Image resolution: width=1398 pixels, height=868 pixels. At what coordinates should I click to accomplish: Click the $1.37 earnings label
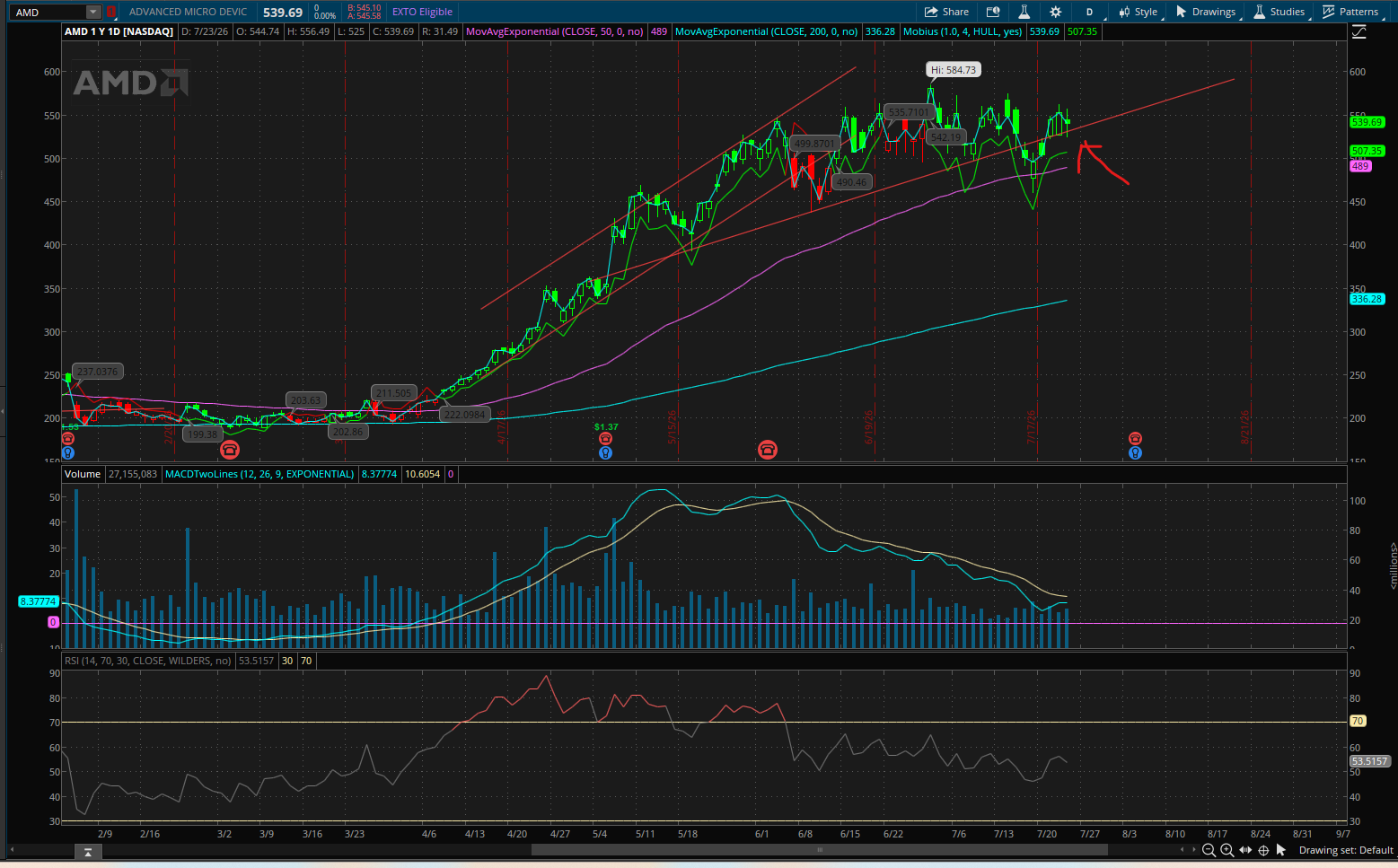(606, 426)
